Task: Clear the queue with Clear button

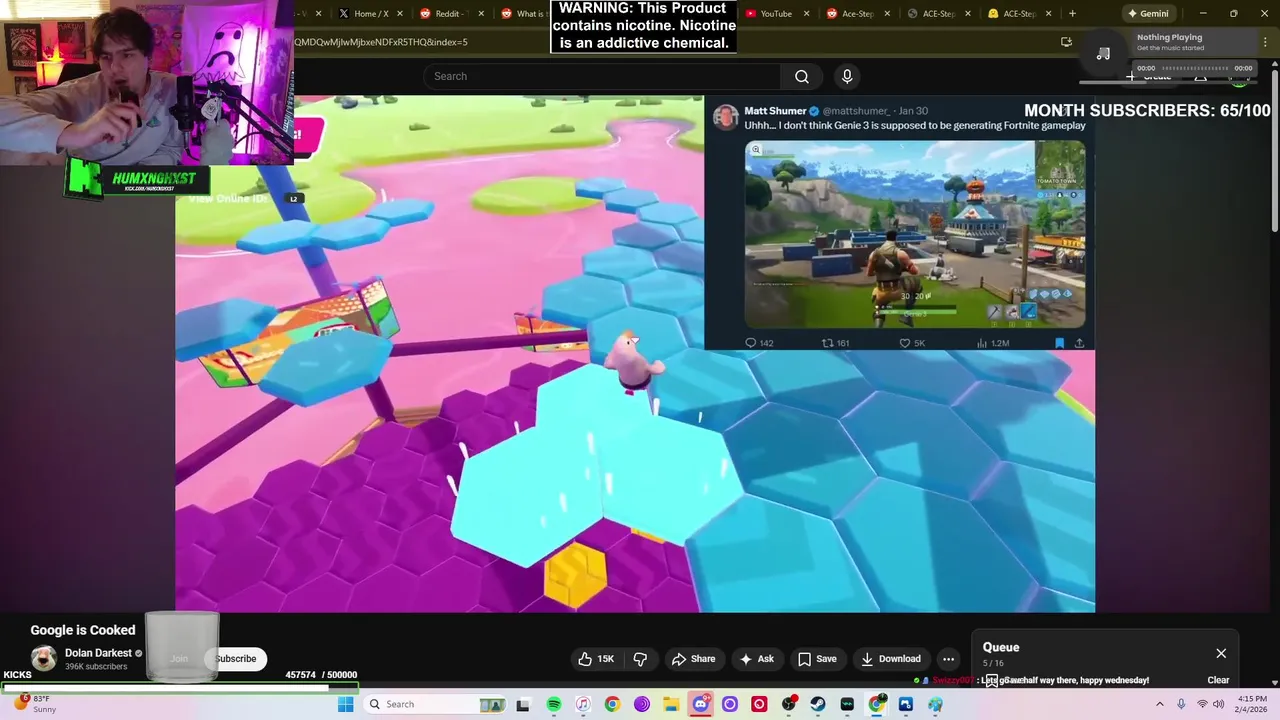Action: (1218, 680)
